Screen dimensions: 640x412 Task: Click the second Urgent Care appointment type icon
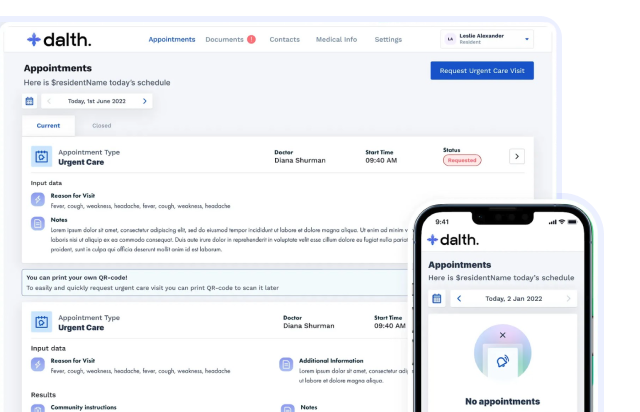point(41,322)
